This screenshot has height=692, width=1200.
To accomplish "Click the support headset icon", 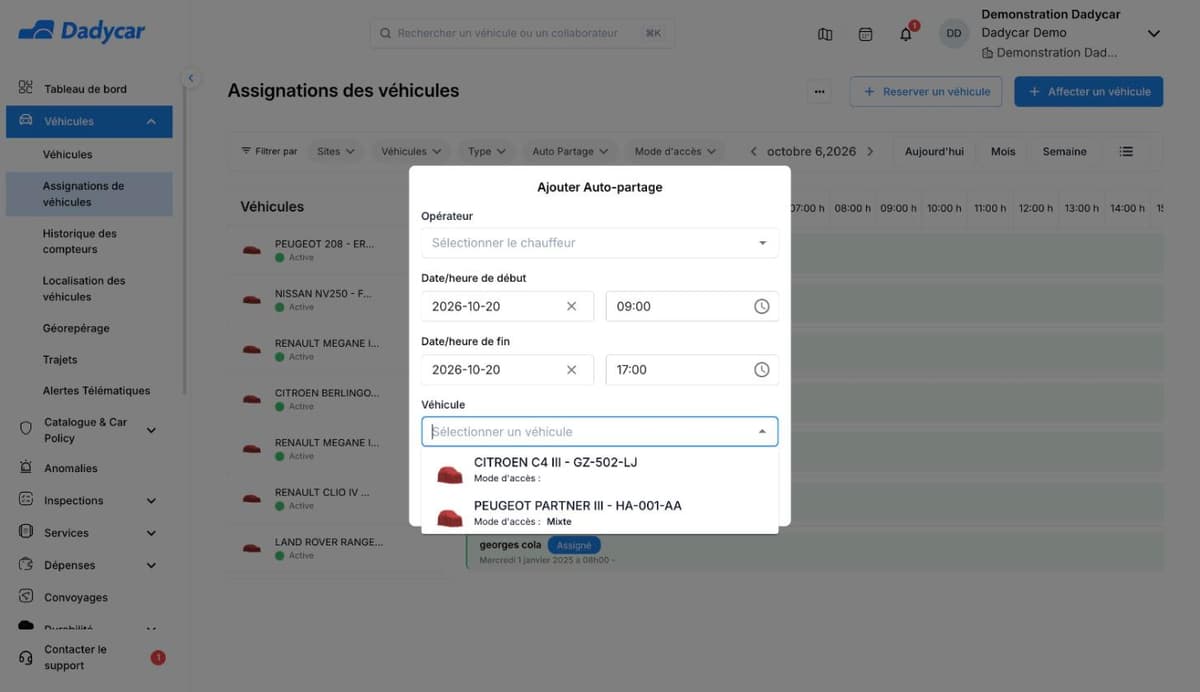I will tap(26, 657).
